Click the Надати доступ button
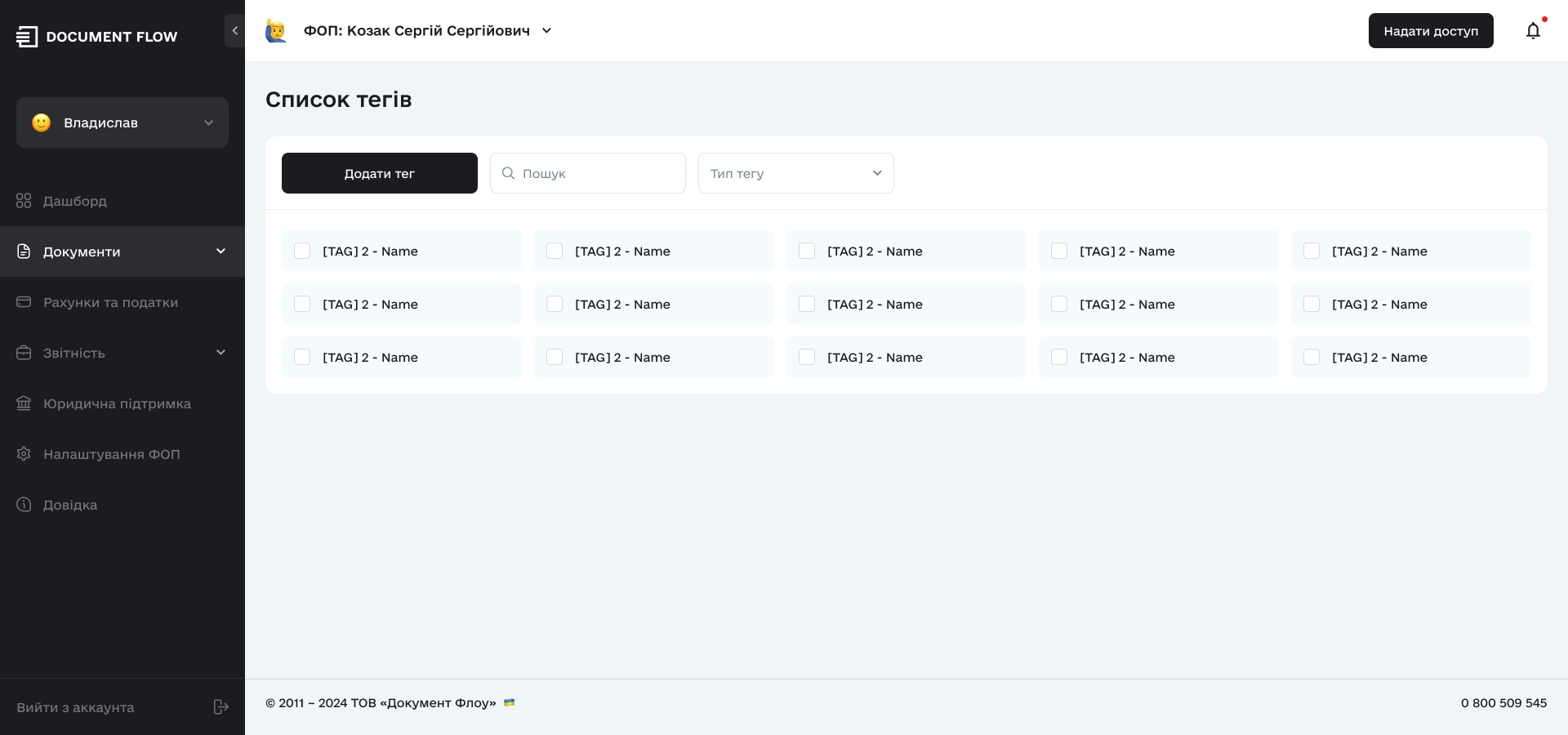This screenshot has width=1568, height=735. coord(1431,31)
